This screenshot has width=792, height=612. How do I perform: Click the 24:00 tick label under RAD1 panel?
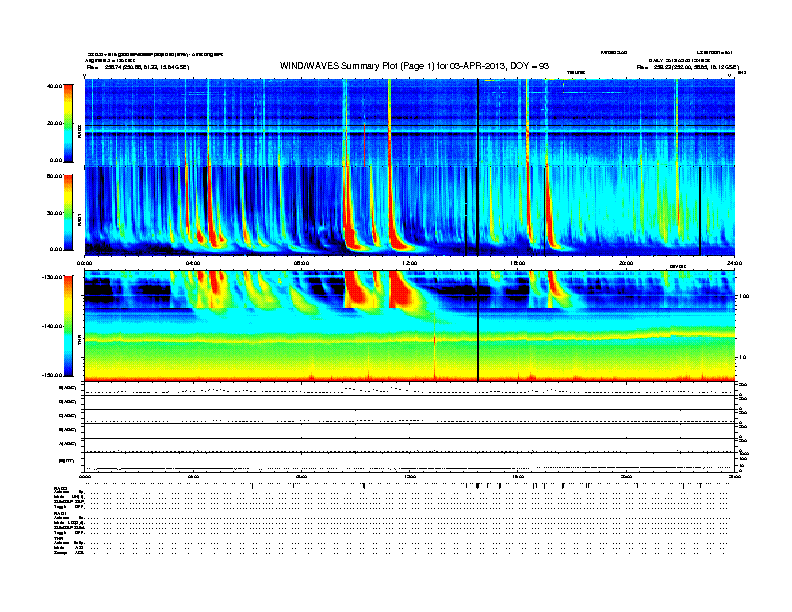tap(734, 263)
